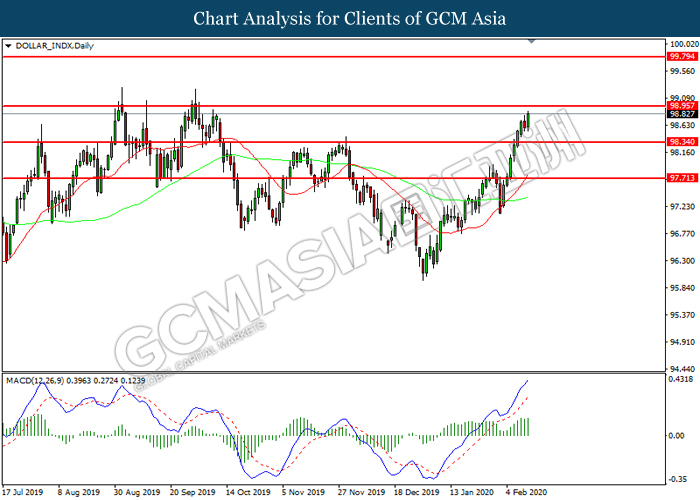Click the 96.770 price axis label
Image resolution: width=700 pixels, height=500 pixels.
(x=683, y=234)
